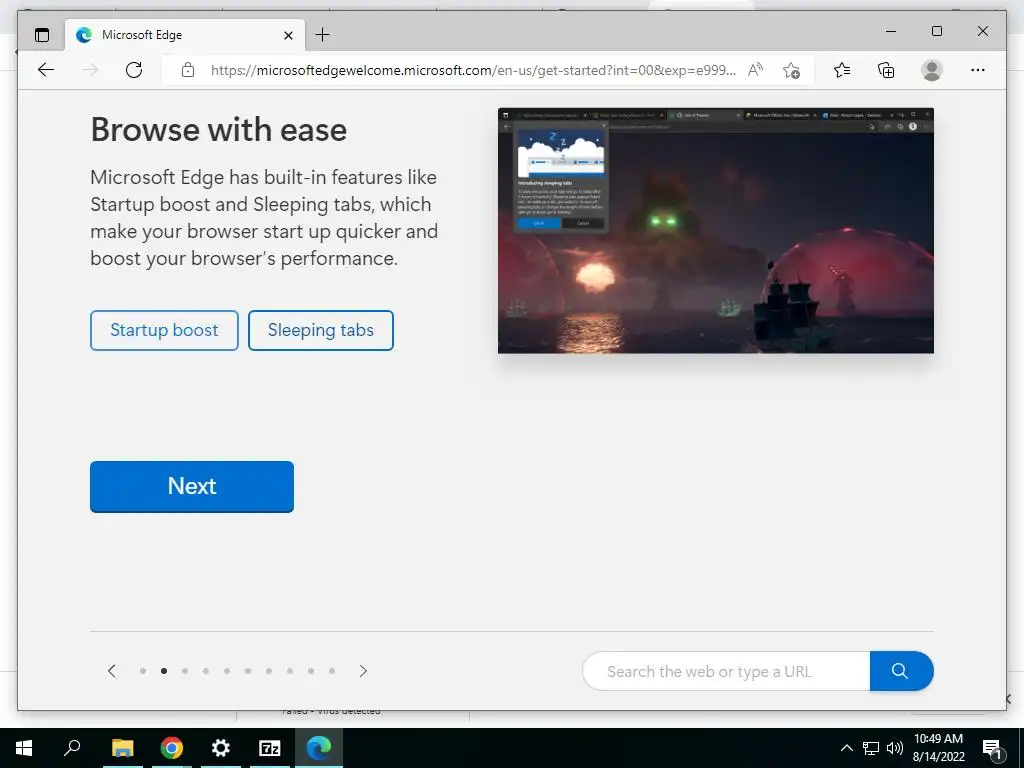Click the address bar URL
This screenshot has width=1024, height=768.
click(x=473, y=70)
